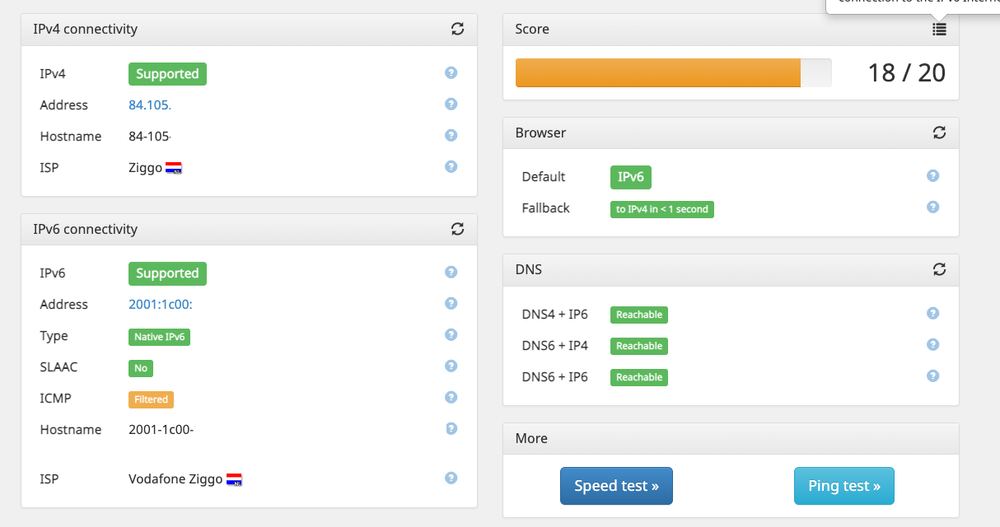Open the Score details list icon
1000x527 pixels.
(939, 29)
